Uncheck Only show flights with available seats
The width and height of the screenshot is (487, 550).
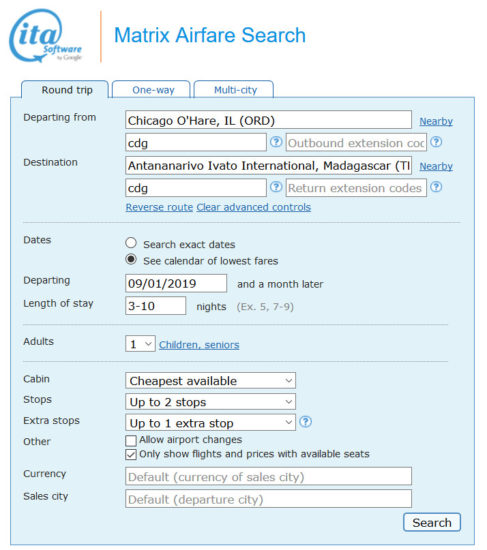tap(131, 455)
